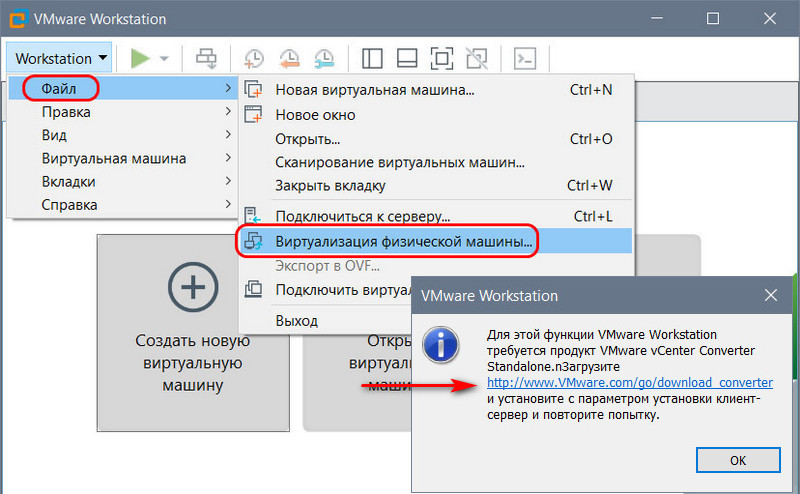This screenshot has height=494, width=800.
Task: Choose Новая виртуальная машина menu entry
Action: (436, 90)
